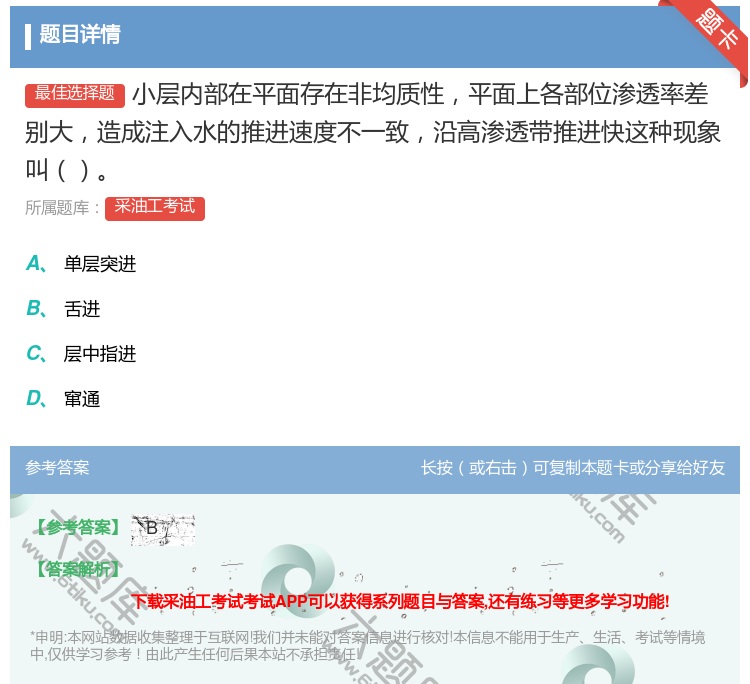Click the question text starting 小层内部在平面
The height and width of the screenshot is (684, 750).
[373, 132]
